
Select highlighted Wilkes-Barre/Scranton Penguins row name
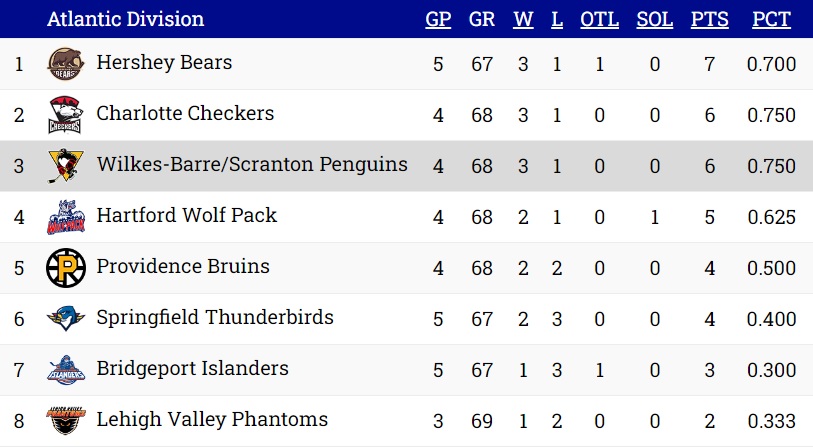point(252,164)
